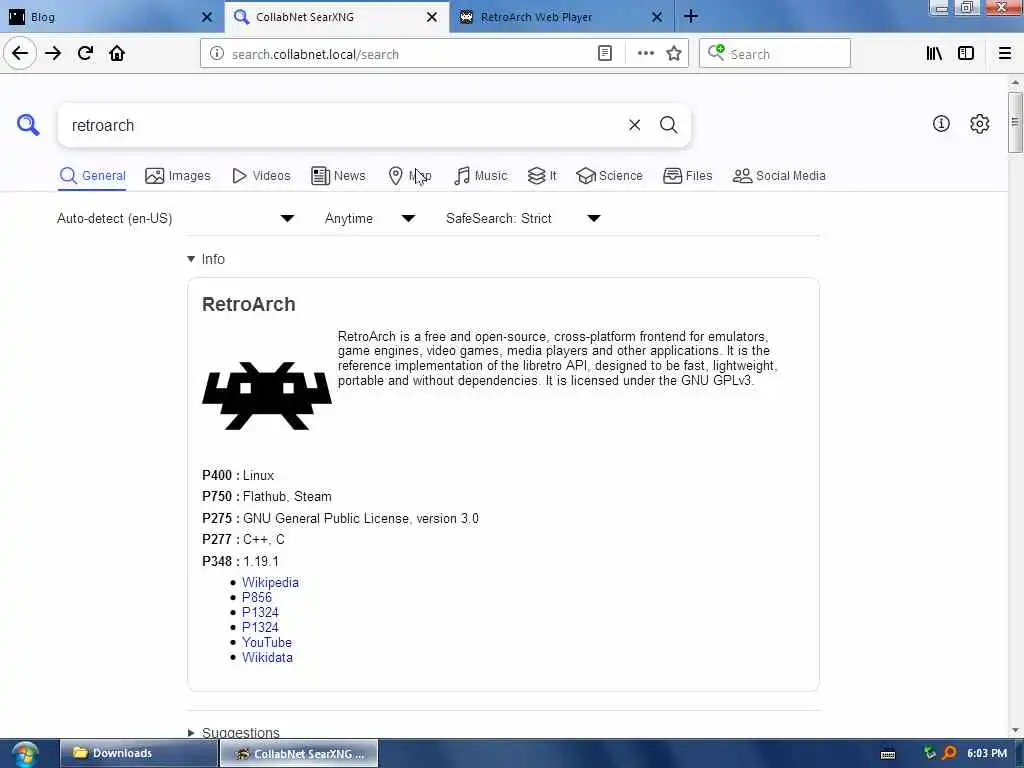This screenshot has height=768, width=1024.
Task: Open the Anytime time range dropdown
Action: (x=370, y=218)
